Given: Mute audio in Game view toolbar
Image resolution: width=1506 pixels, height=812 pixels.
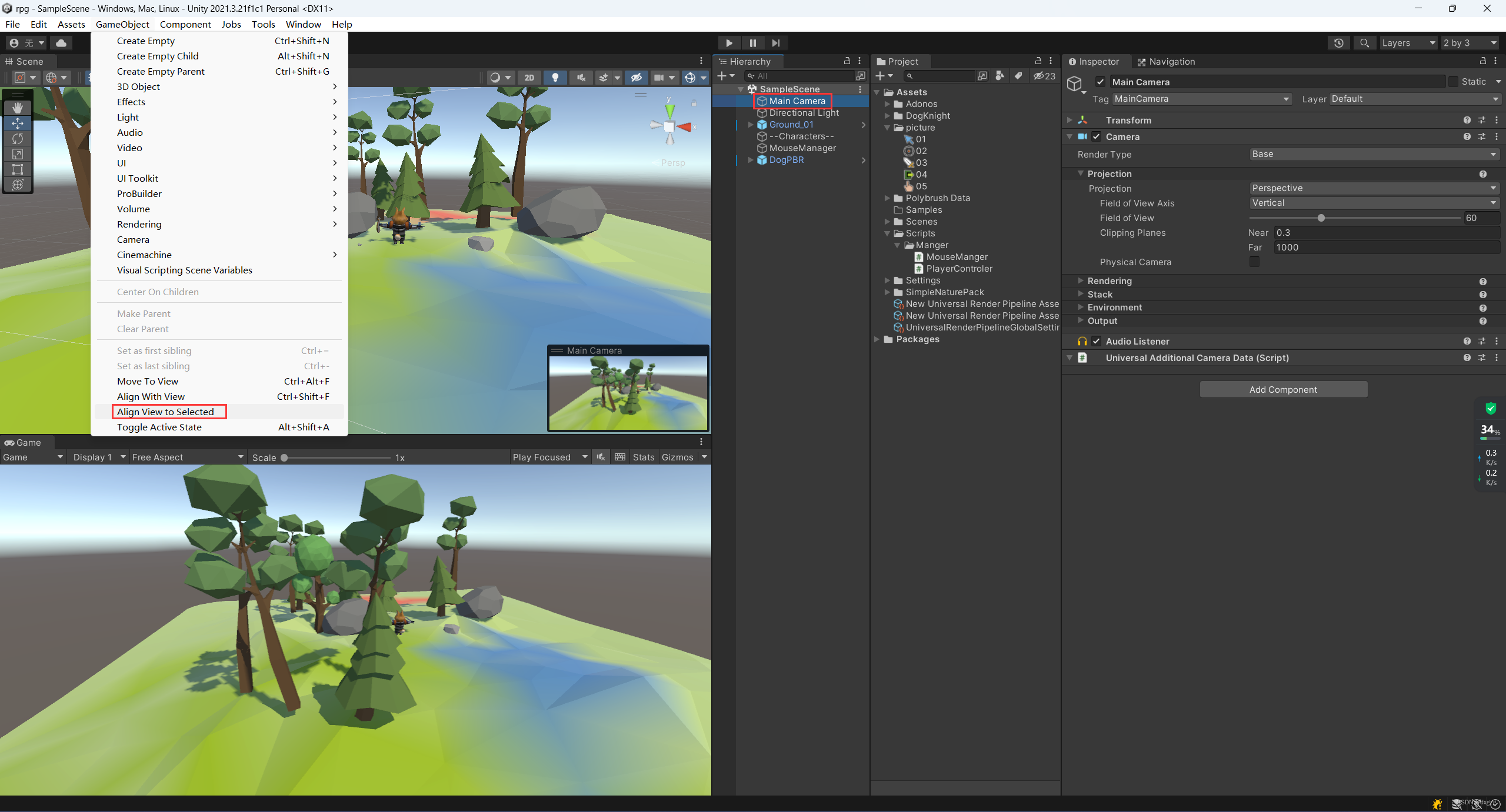Looking at the screenshot, I should pyautogui.click(x=601, y=457).
